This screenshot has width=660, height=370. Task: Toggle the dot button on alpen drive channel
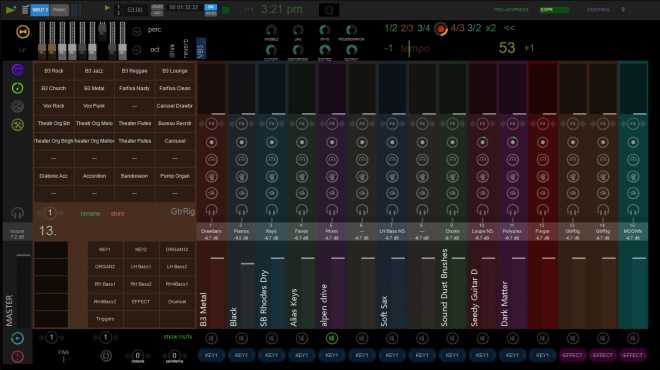[332, 142]
